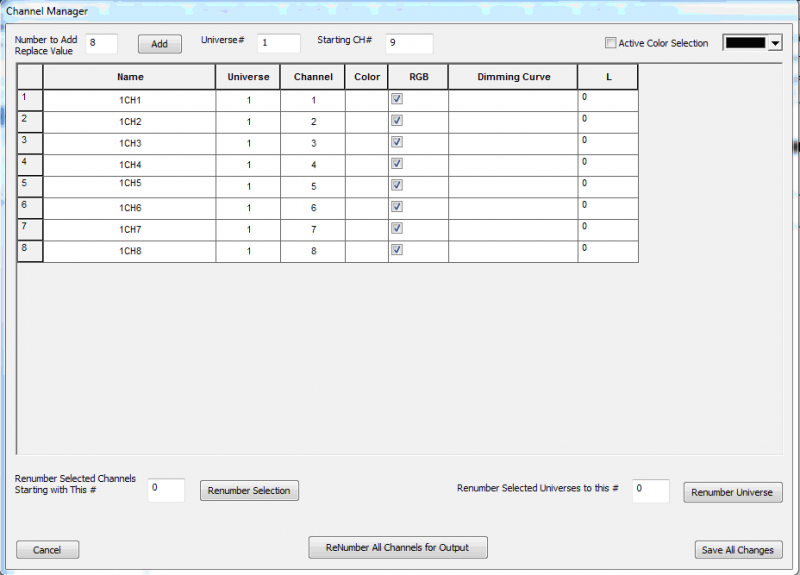
Task: Click the Renumber Selected Universes number field
Action: pos(650,490)
